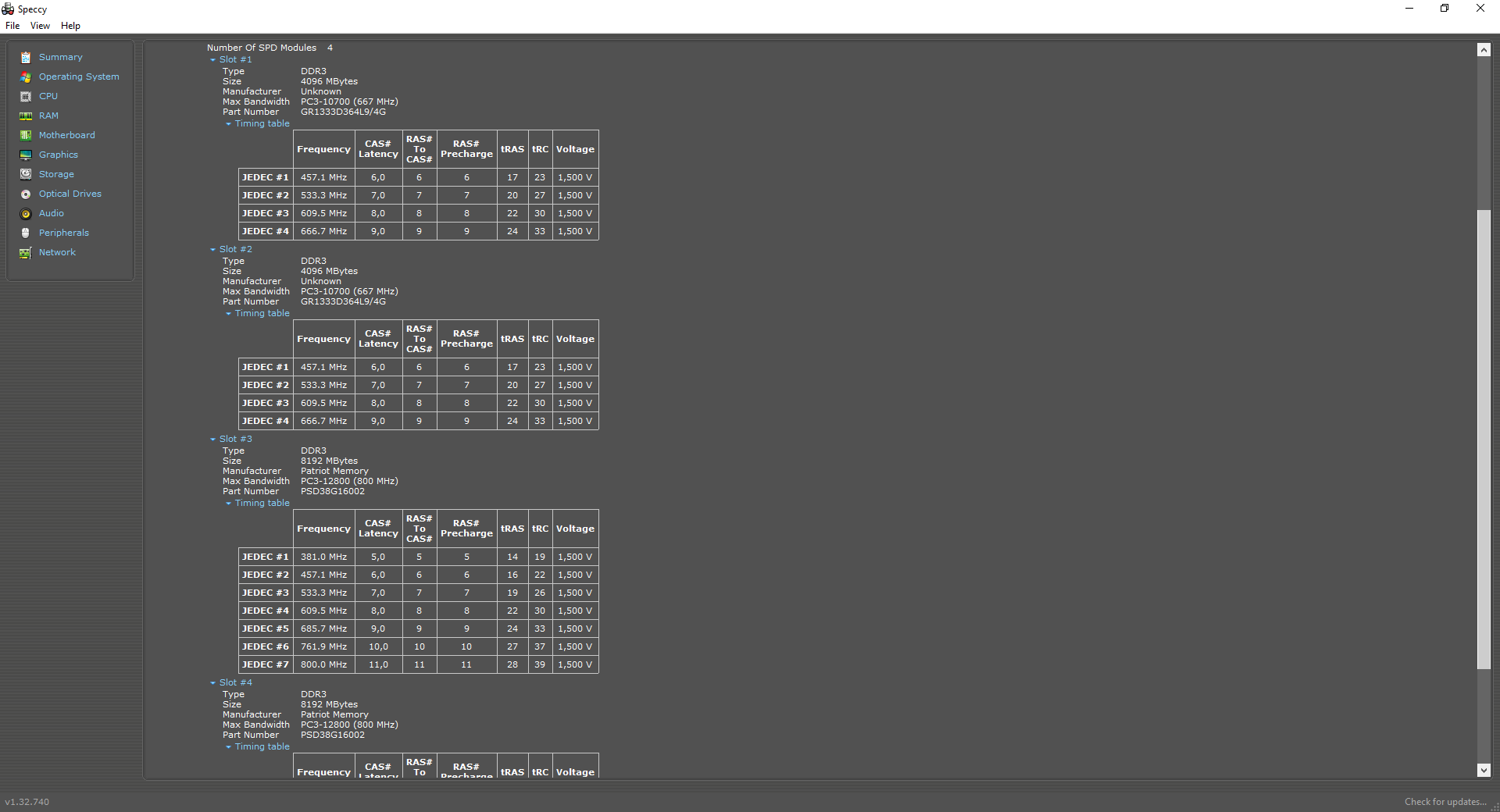This screenshot has width=1500, height=812.
Task: Click Slot #2 table RAS# Precharge header
Action: (466, 339)
